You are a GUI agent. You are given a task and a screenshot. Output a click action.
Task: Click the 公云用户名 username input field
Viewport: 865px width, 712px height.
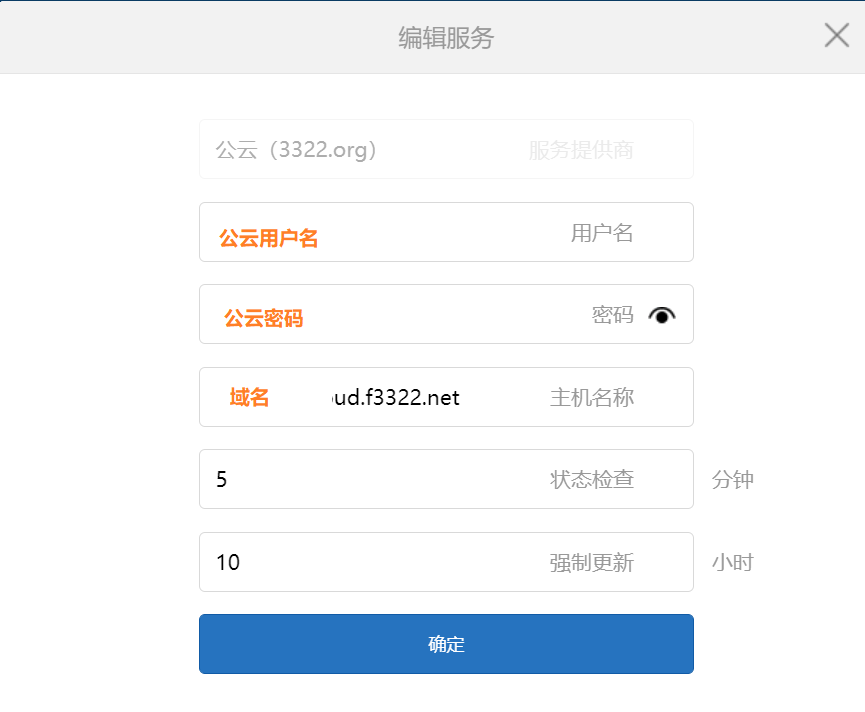tap(446, 231)
